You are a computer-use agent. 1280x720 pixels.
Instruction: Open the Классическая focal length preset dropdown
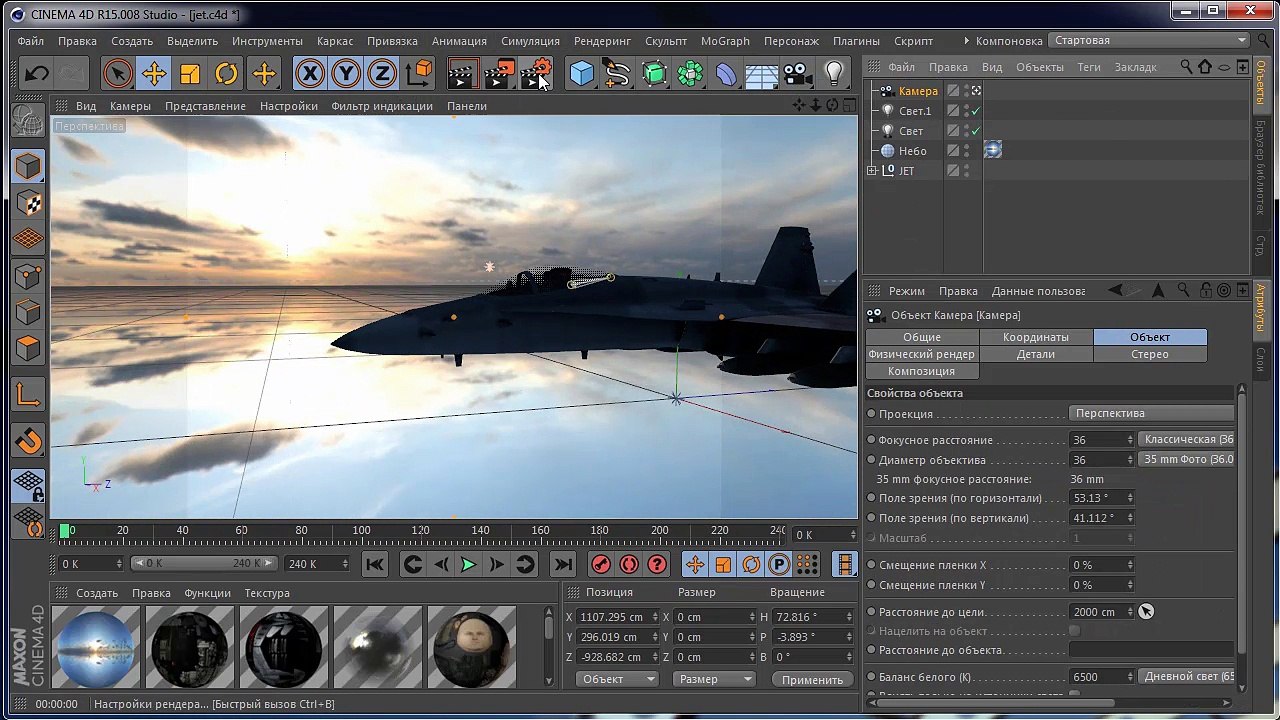tap(1187, 439)
